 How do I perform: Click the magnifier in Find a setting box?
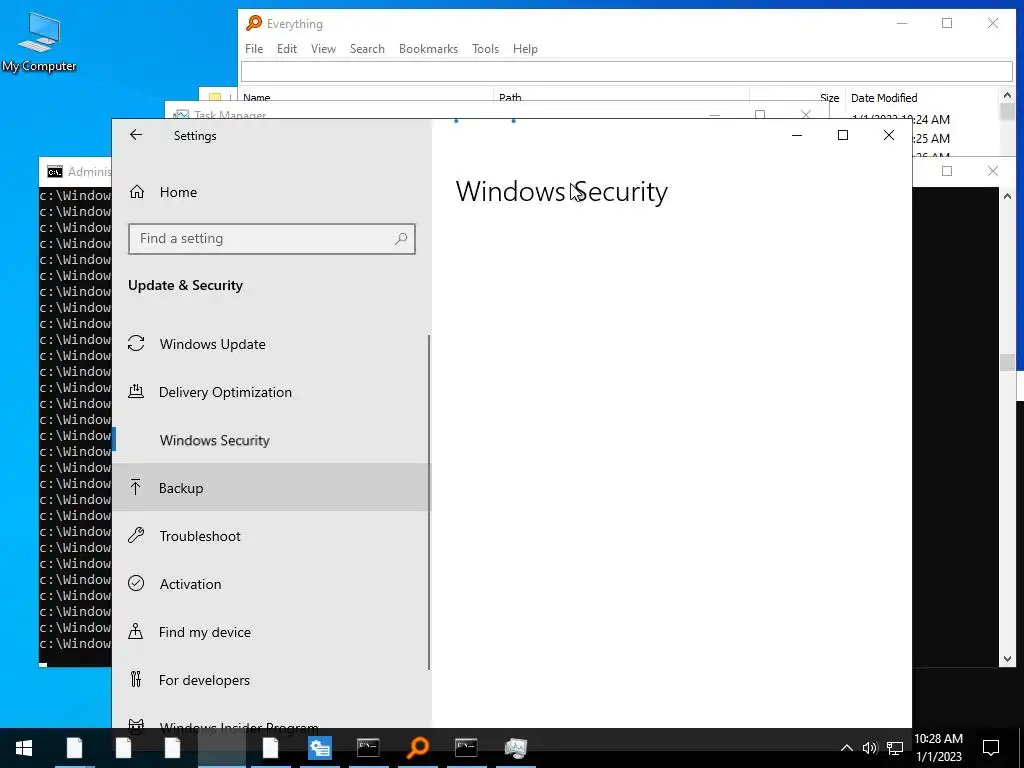tap(401, 239)
